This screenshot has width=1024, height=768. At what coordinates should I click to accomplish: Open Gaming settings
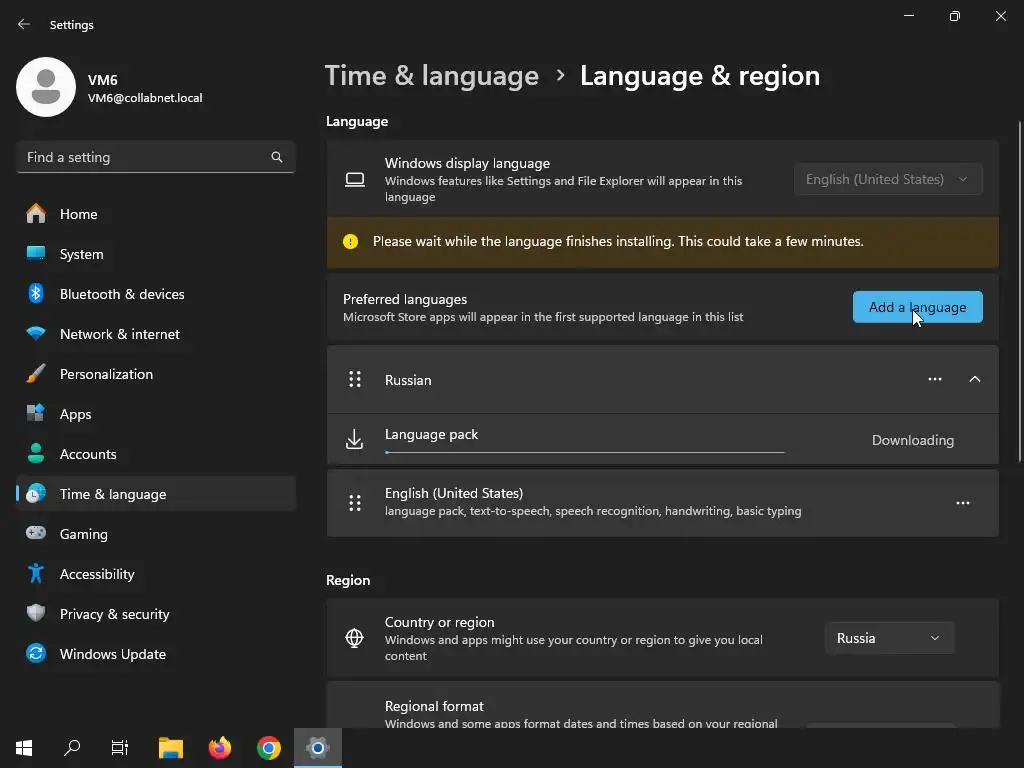pos(156,534)
